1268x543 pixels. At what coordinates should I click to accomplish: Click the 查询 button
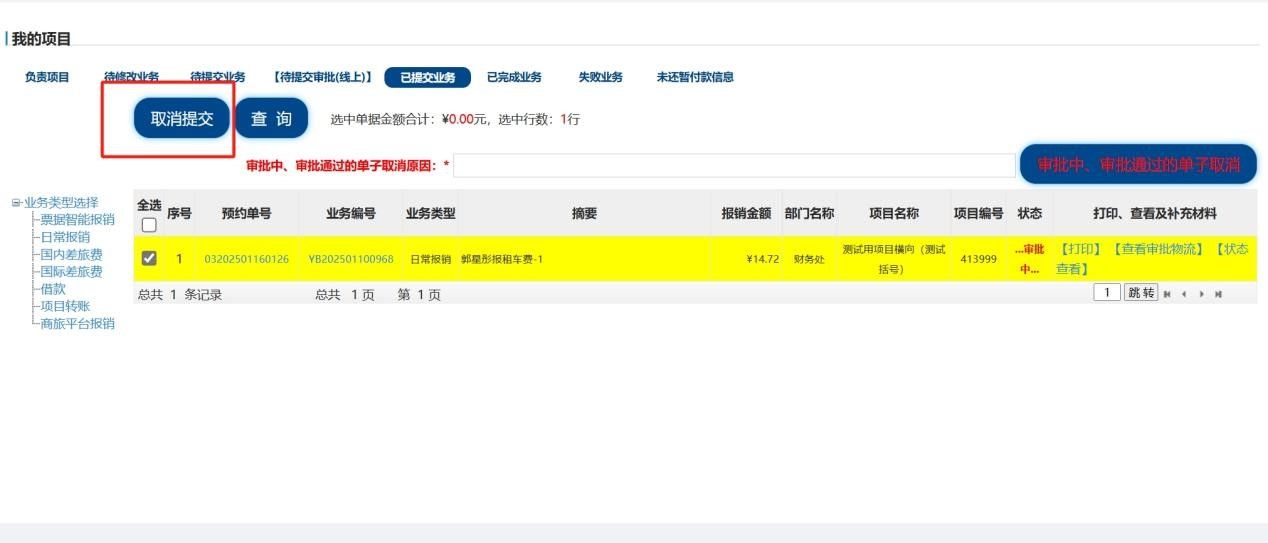pyautogui.click(x=271, y=119)
